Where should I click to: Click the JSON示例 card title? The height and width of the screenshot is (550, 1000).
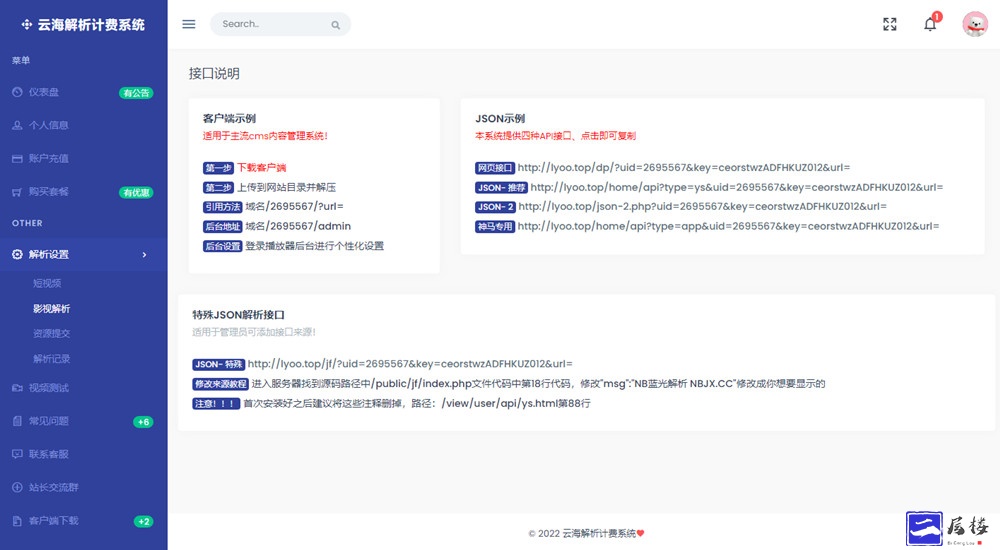click(x=500, y=118)
